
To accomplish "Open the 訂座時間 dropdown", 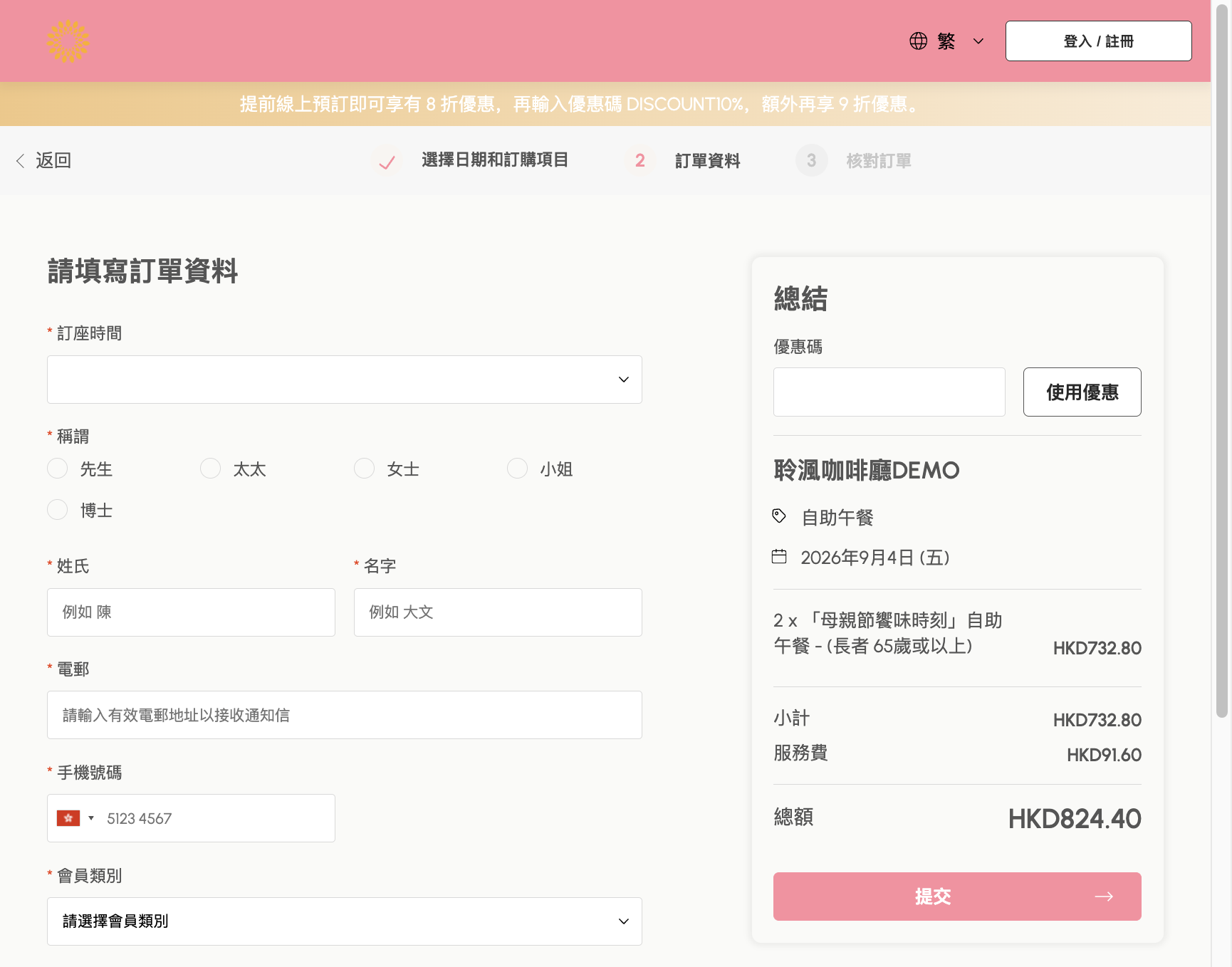I will pyautogui.click(x=345, y=380).
